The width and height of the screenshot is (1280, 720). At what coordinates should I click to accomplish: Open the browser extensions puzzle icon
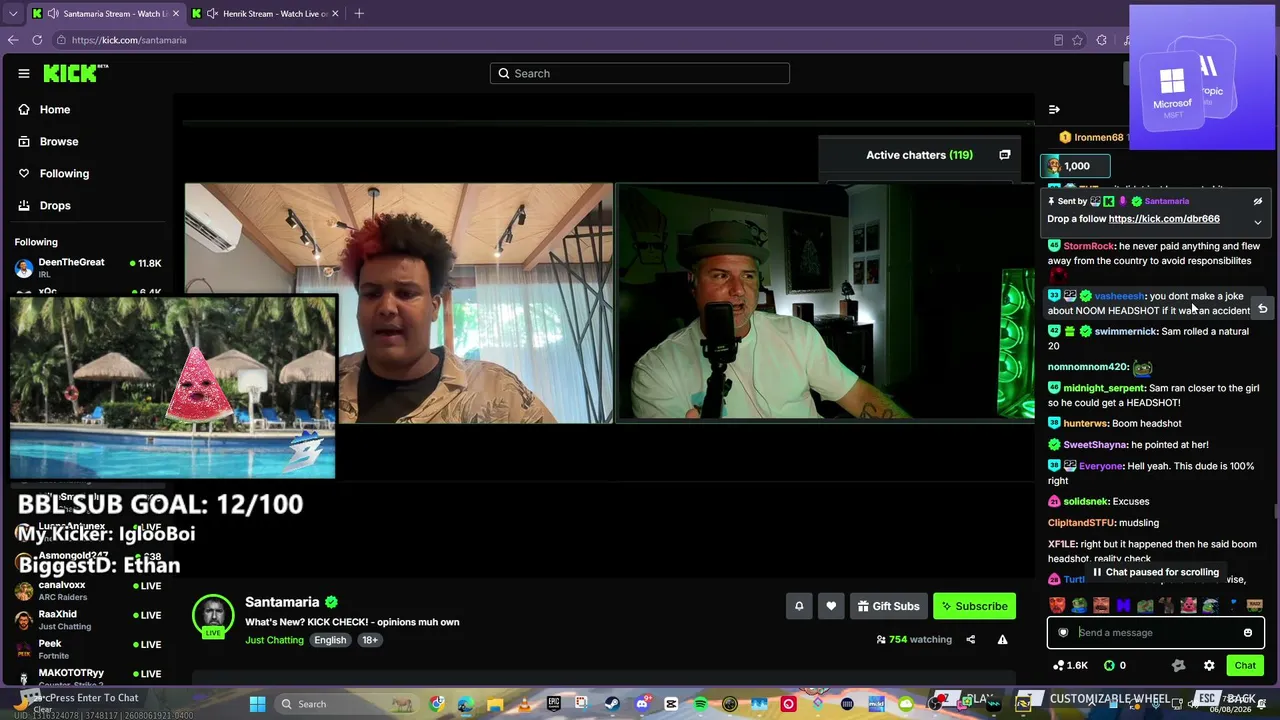[1101, 40]
